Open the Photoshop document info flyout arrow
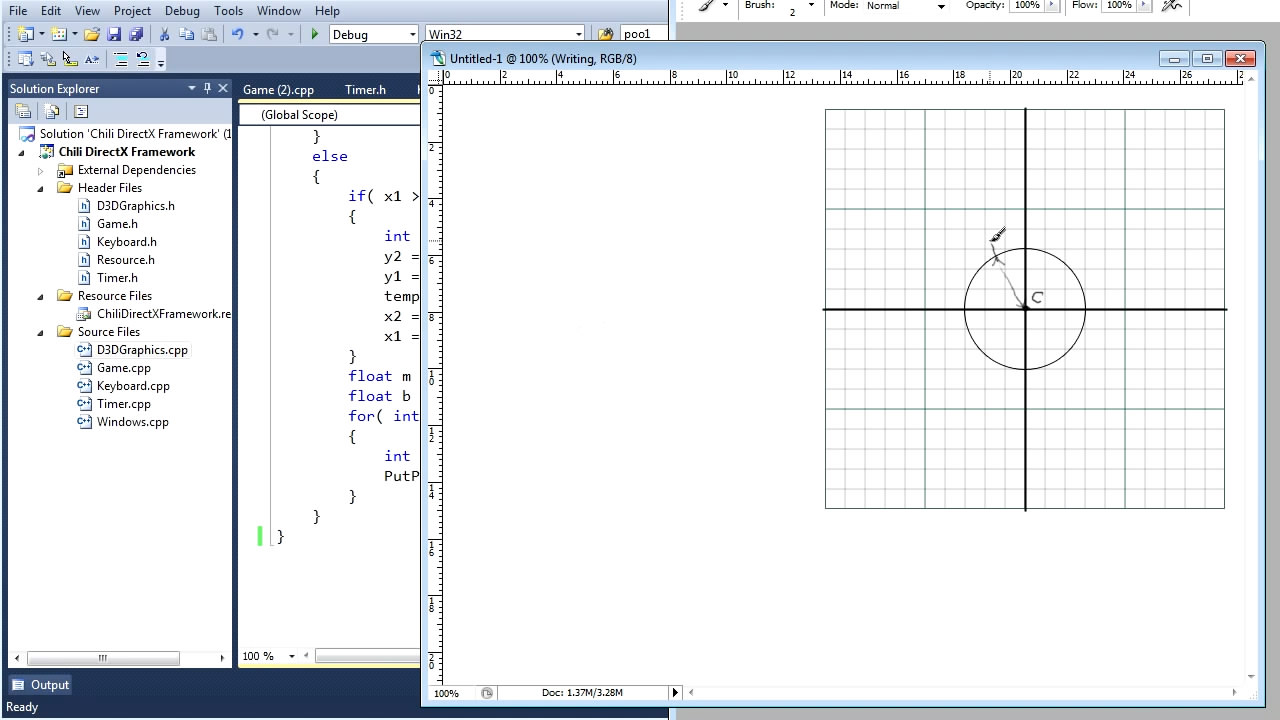The image size is (1280, 720). [x=675, y=692]
